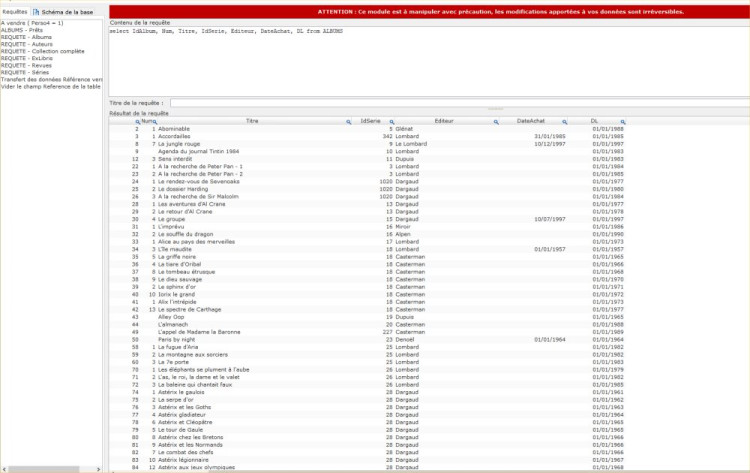Click the 'Le tombeau étrusque' title
The image size is (750, 473).
pyautogui.click(x=187, y=272)
